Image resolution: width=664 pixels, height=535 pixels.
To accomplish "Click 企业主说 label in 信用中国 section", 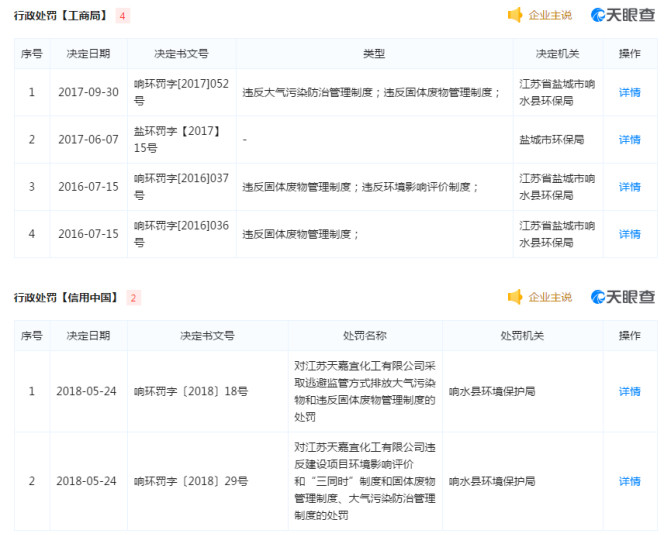I will click(x=550, y=297).
